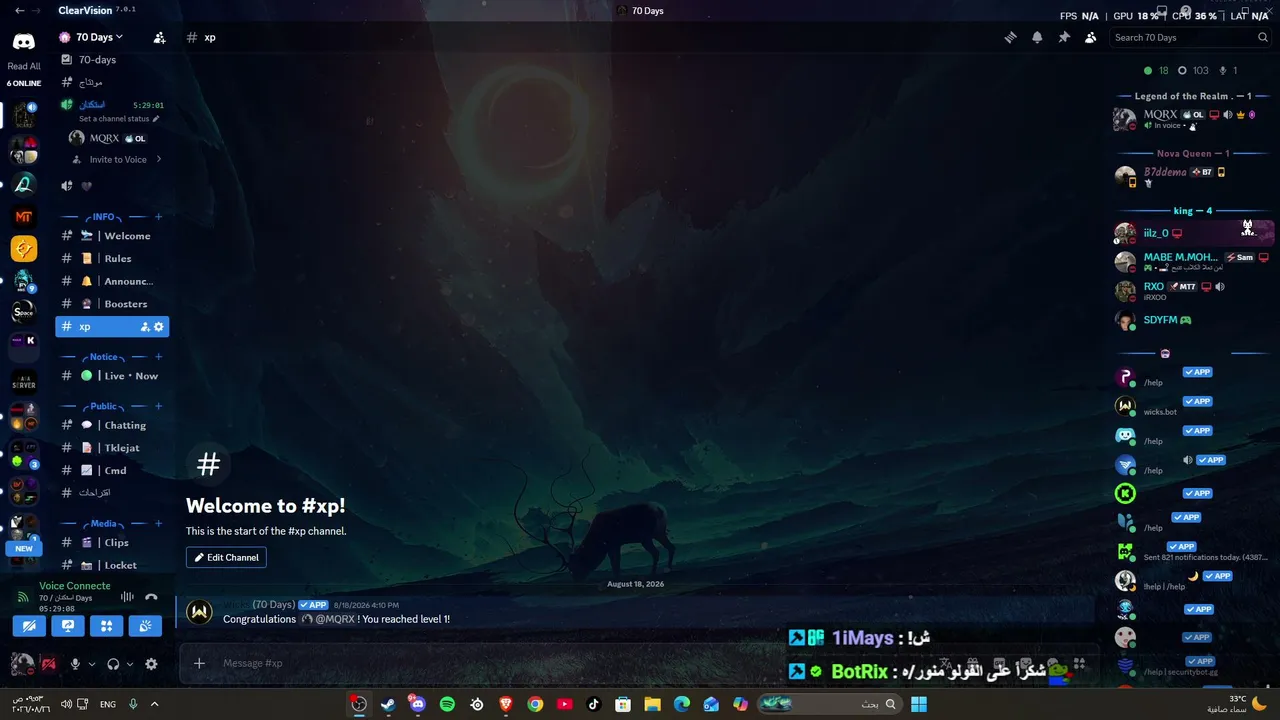Screen dimensions: 1280x720
Task: Open the Tklejat channel
Action: point(112,448)
